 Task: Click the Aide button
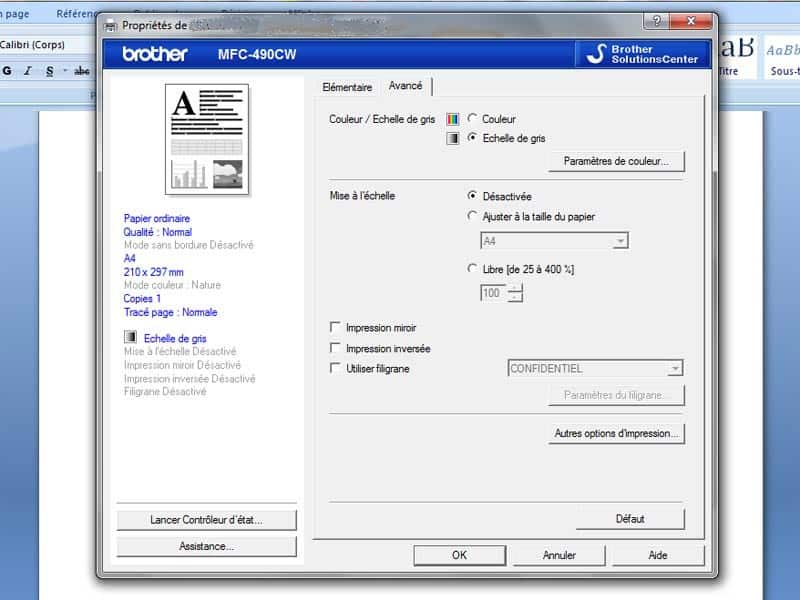click(x=658, y=555)
